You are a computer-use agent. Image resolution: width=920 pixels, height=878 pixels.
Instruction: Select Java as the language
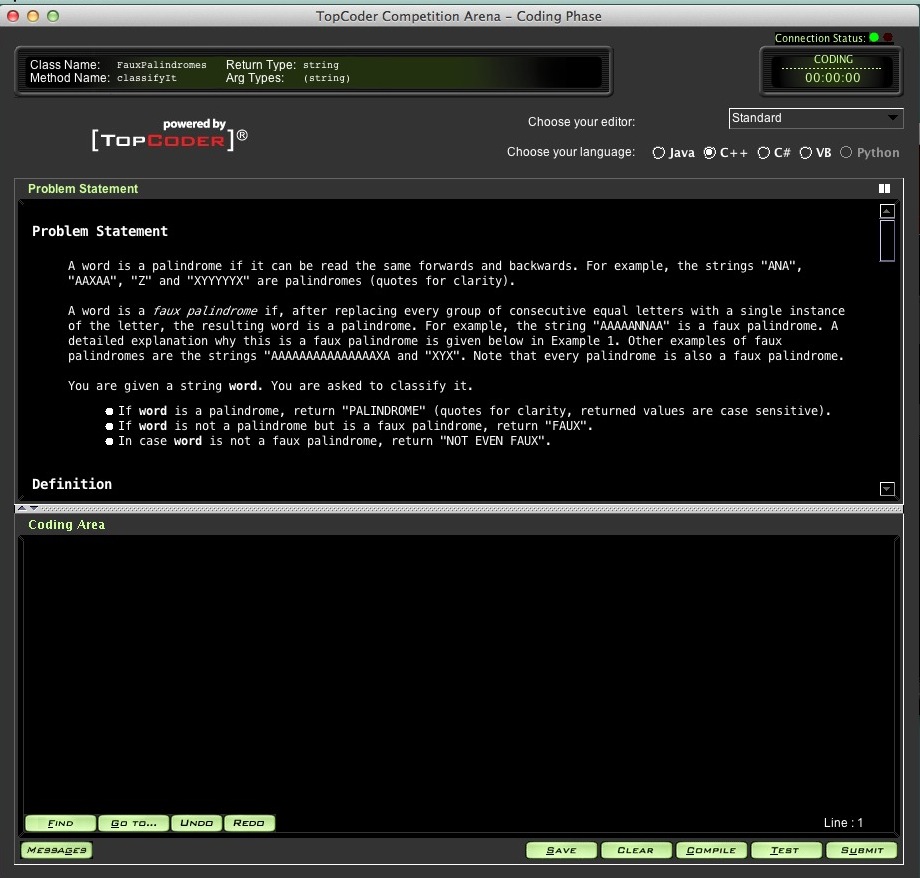(658, 153)
